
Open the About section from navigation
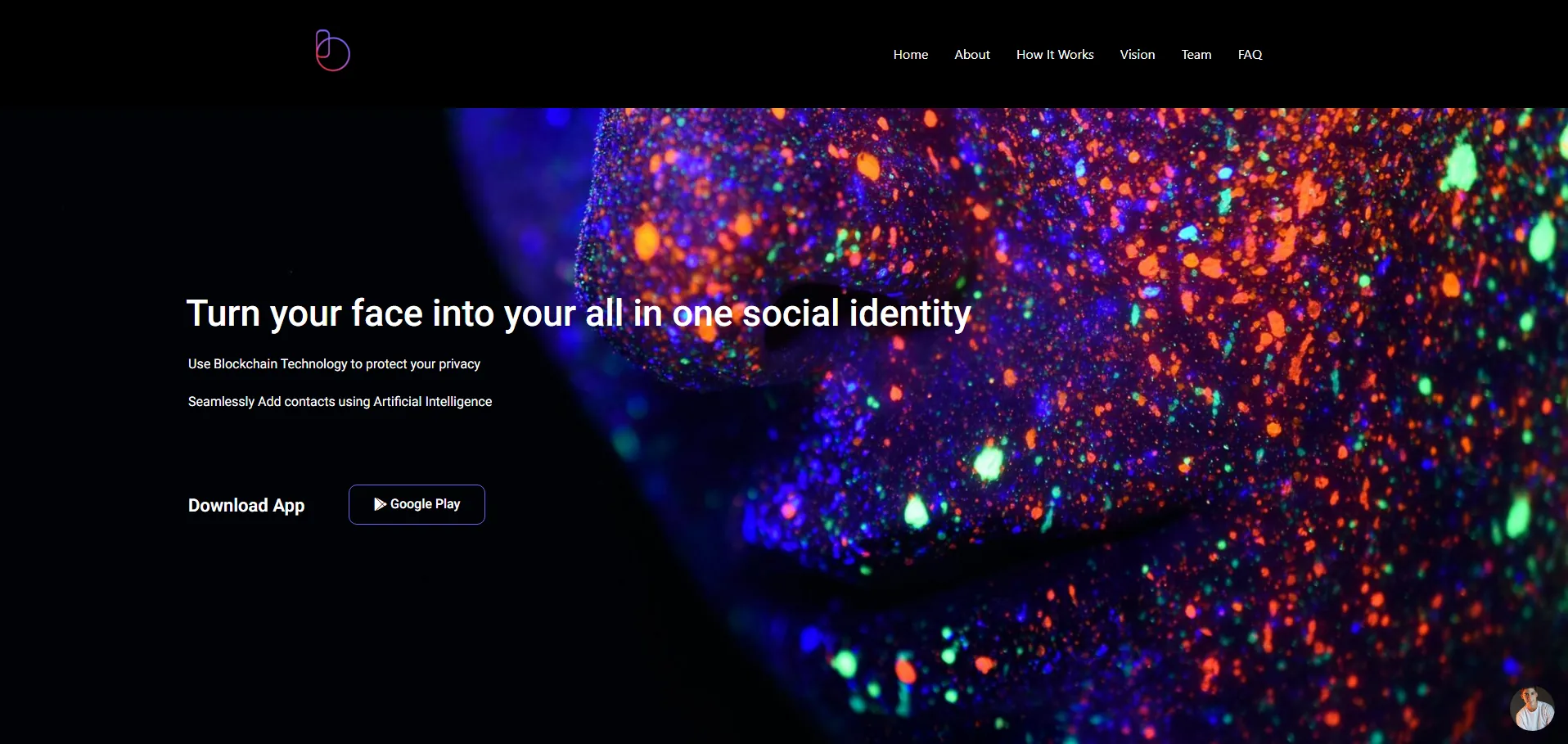click(x=971, y=55)
